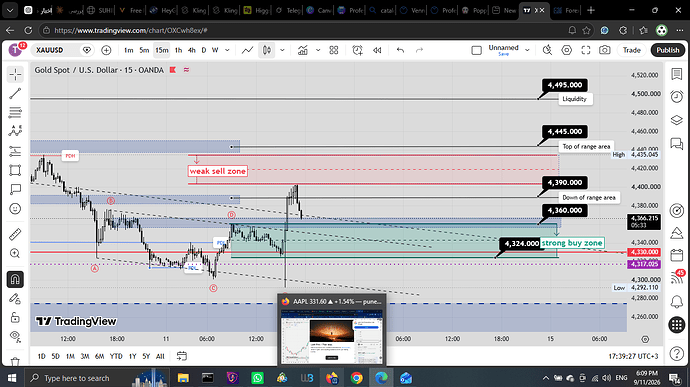Redo the last chart action
Image resolution: width=690 pixels, height=387 pixels.
coord(419,50)
